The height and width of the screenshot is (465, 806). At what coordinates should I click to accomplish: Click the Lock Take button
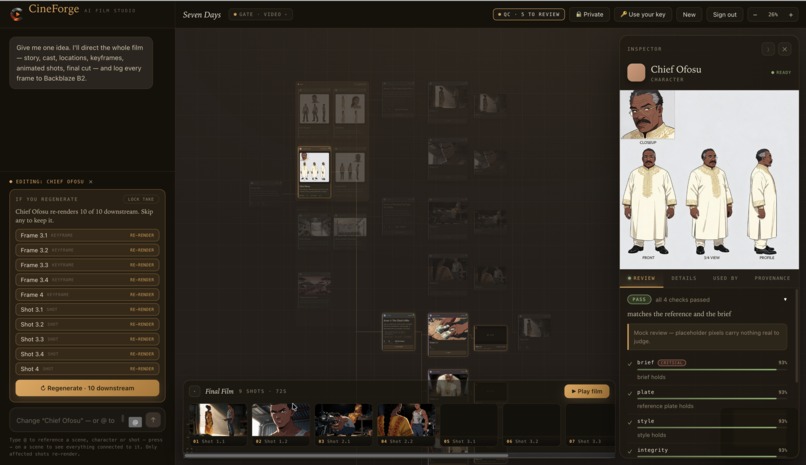click(x=141, y=199)
